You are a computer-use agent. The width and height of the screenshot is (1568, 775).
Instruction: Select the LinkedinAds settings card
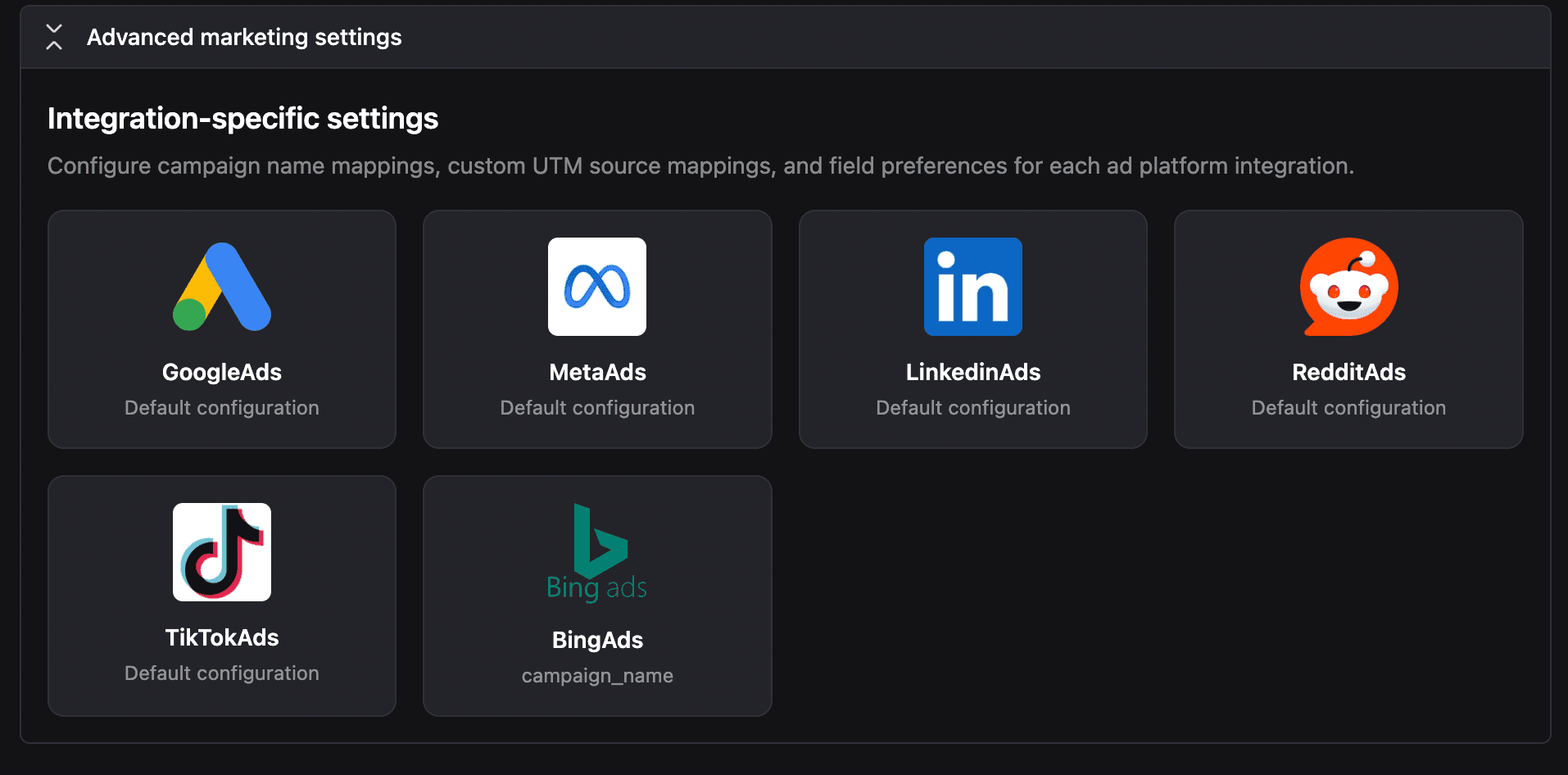(x=972, y=329)
